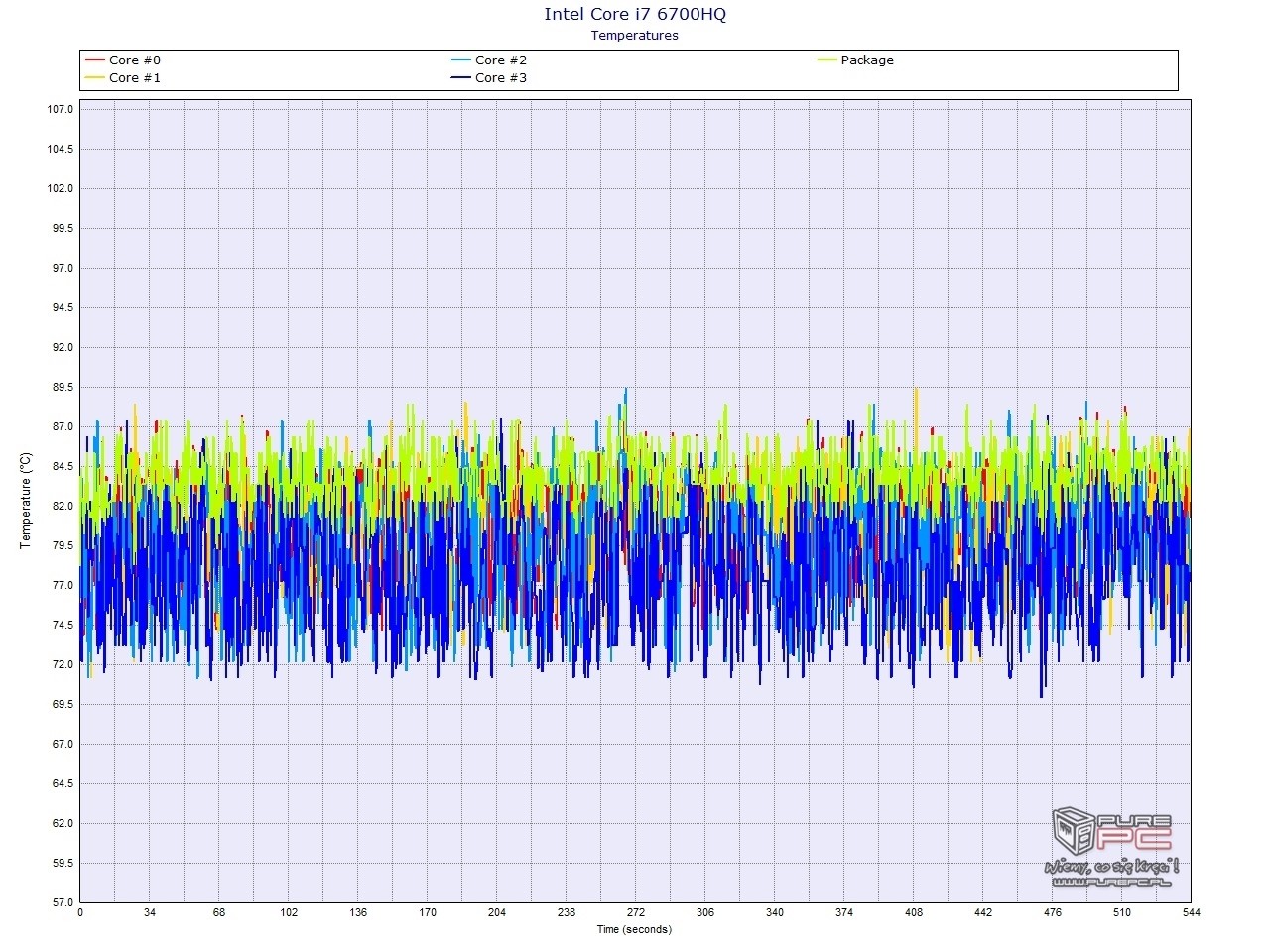Click the green Package color line

tap(827, 60)
